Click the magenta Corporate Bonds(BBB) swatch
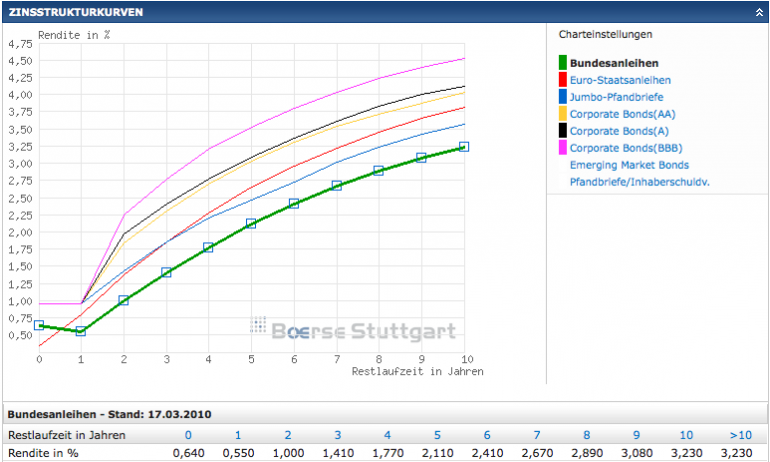The image size is (770, 462). point(563,148)
